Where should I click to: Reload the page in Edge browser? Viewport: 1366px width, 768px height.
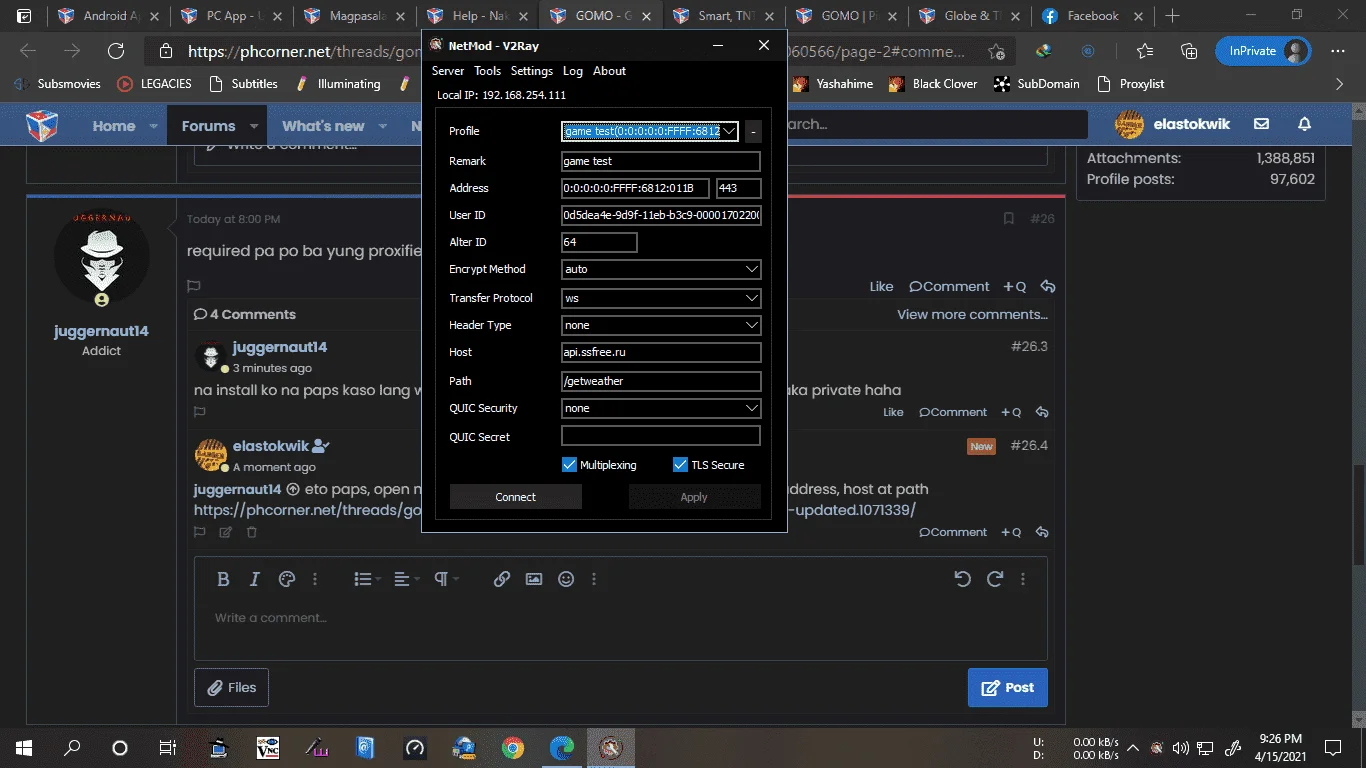coord(116,52)
